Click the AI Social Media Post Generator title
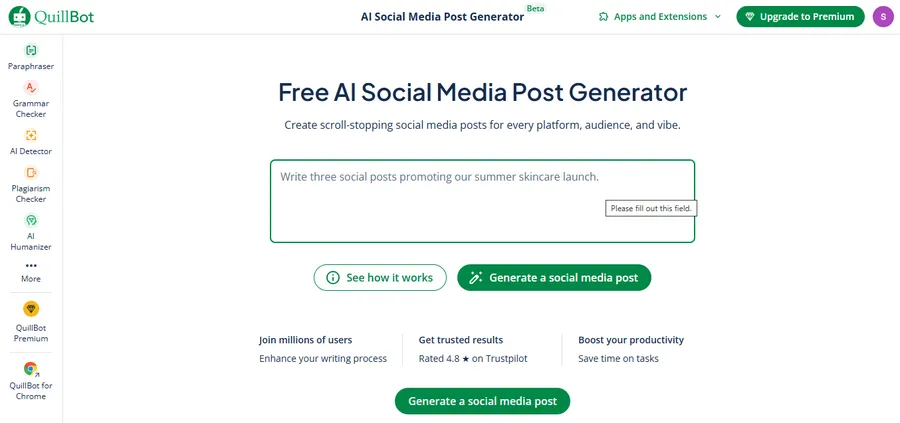The image size is (900, 423). tap(442, 17)
